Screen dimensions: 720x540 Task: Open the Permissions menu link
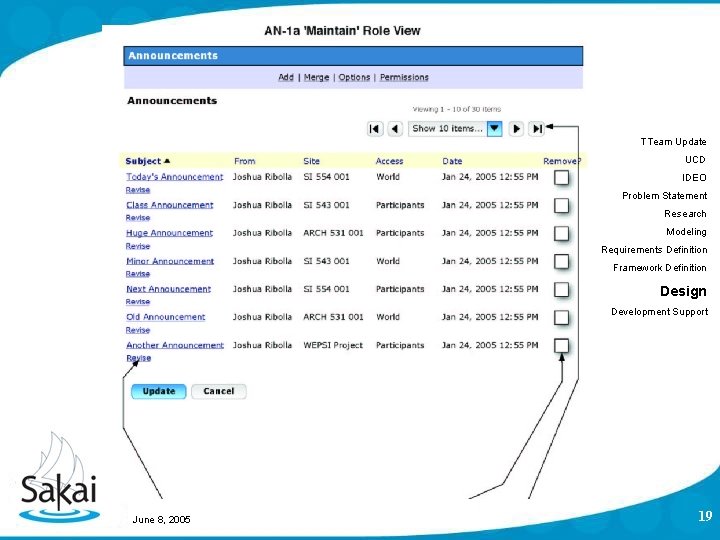click(404, 77)
